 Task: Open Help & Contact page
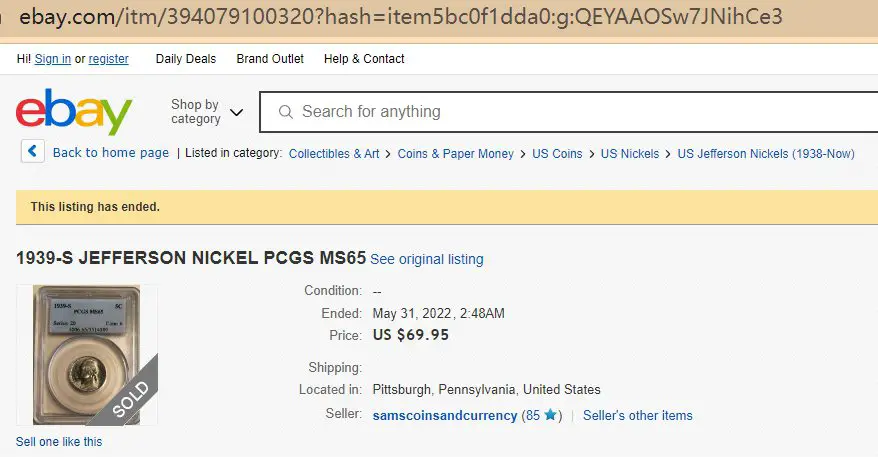click(x=364, y=59)
